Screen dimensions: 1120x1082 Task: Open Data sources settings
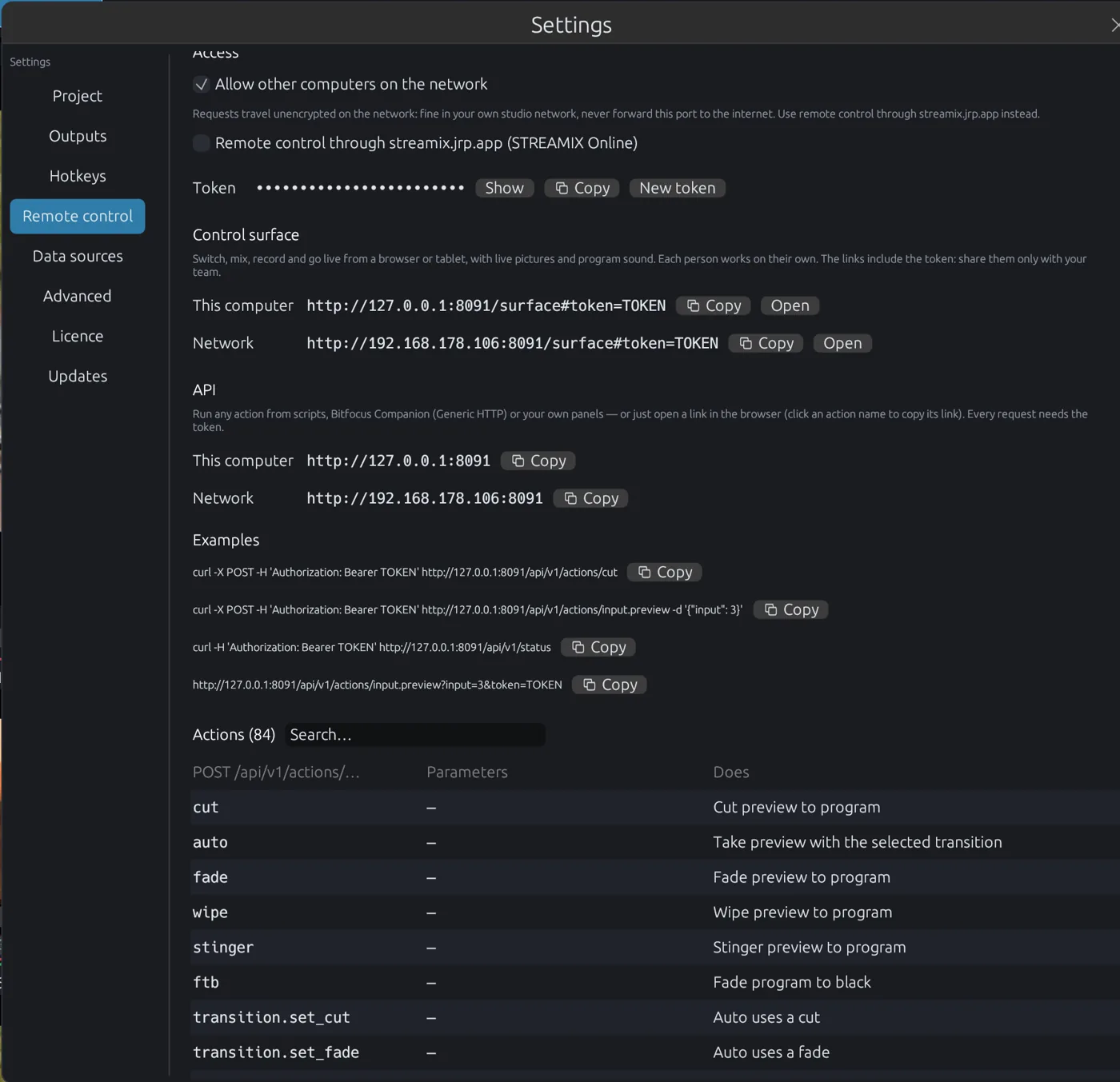coord(78,256)
